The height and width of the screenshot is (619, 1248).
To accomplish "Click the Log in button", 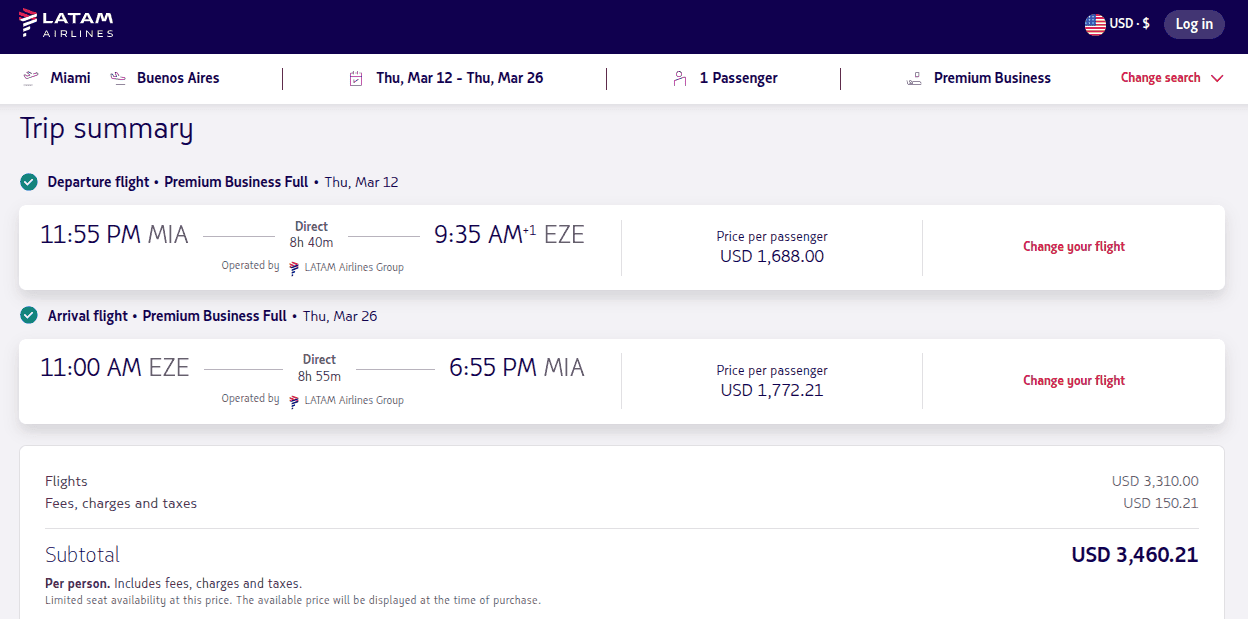I will point(1194,23).
